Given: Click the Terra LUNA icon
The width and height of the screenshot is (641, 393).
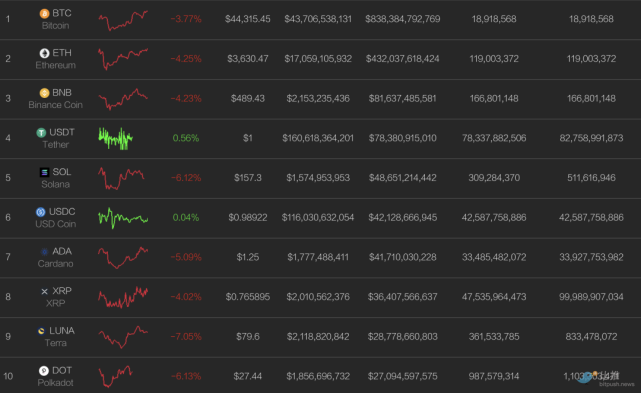Looking at the screenshot, I should coord(41,331).
